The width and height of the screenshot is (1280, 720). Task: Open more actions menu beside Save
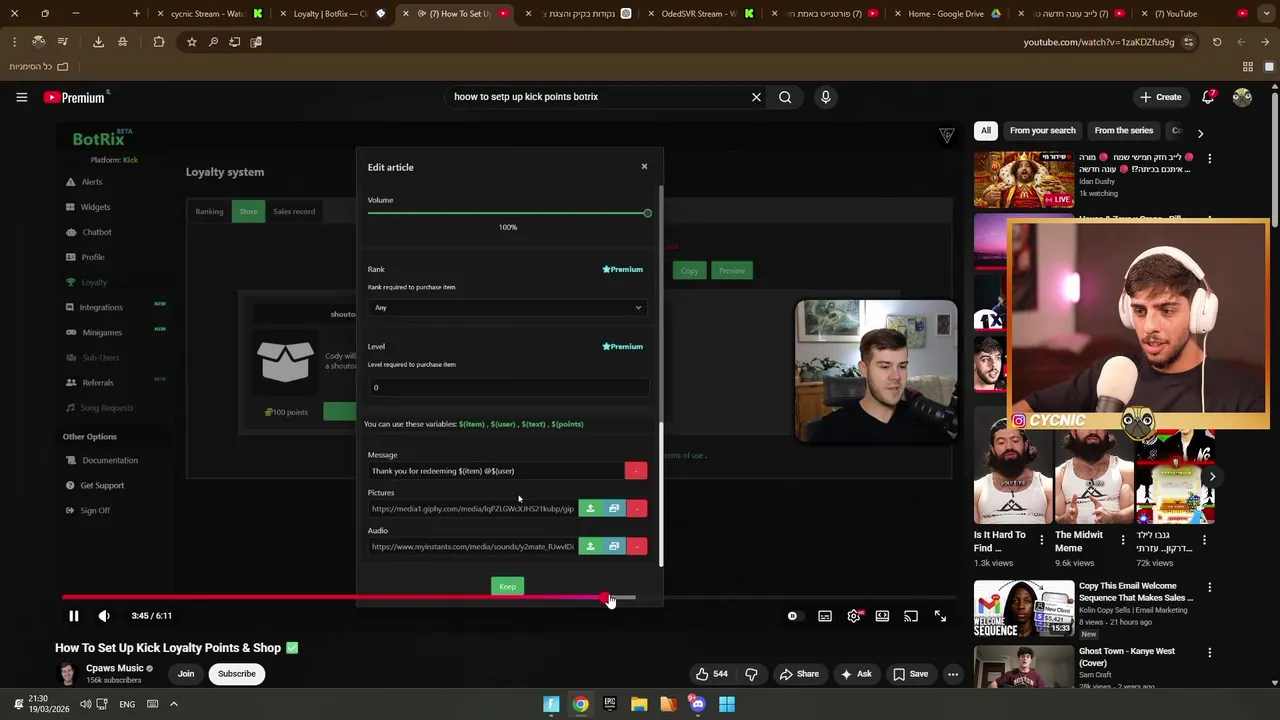[953, 674]
